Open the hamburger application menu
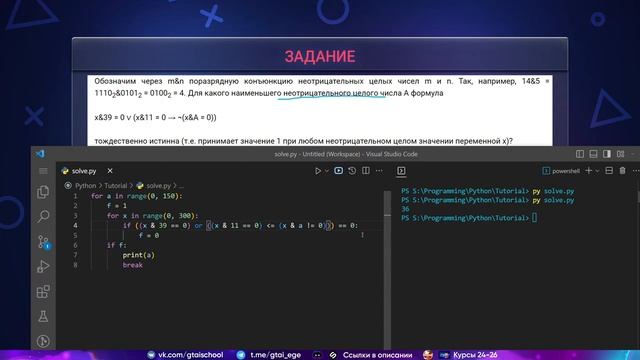The image size is (640, 360). [x=43, y=171]
